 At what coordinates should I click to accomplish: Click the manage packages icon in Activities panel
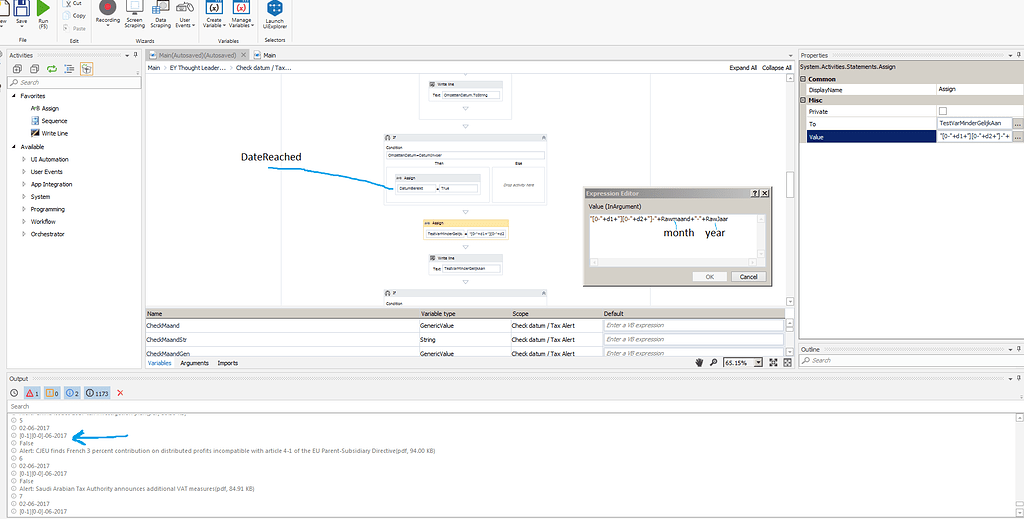tap(86, 69)
